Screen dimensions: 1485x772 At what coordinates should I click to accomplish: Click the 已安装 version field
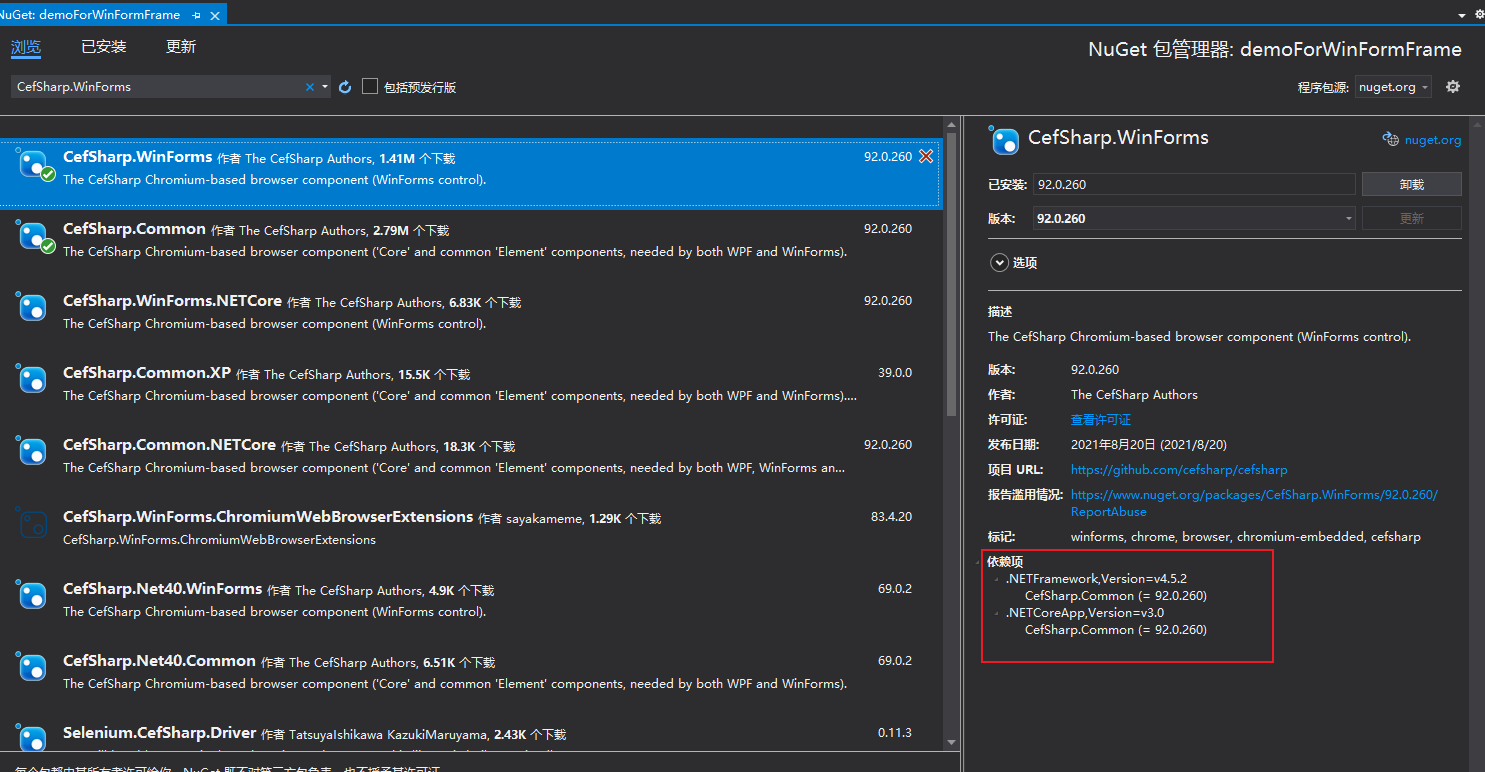tap(1194, 184)
